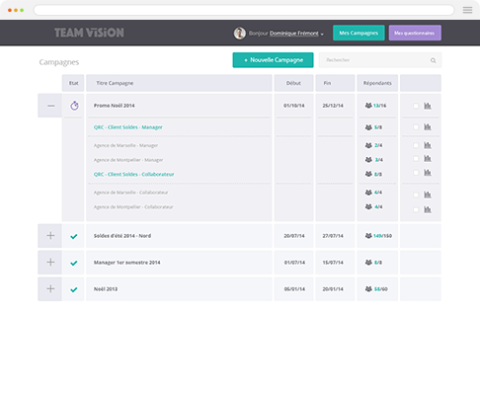
Task: Click respondents people icon for Soldes d'été 2014 - Nord
Action: [368, 236]
